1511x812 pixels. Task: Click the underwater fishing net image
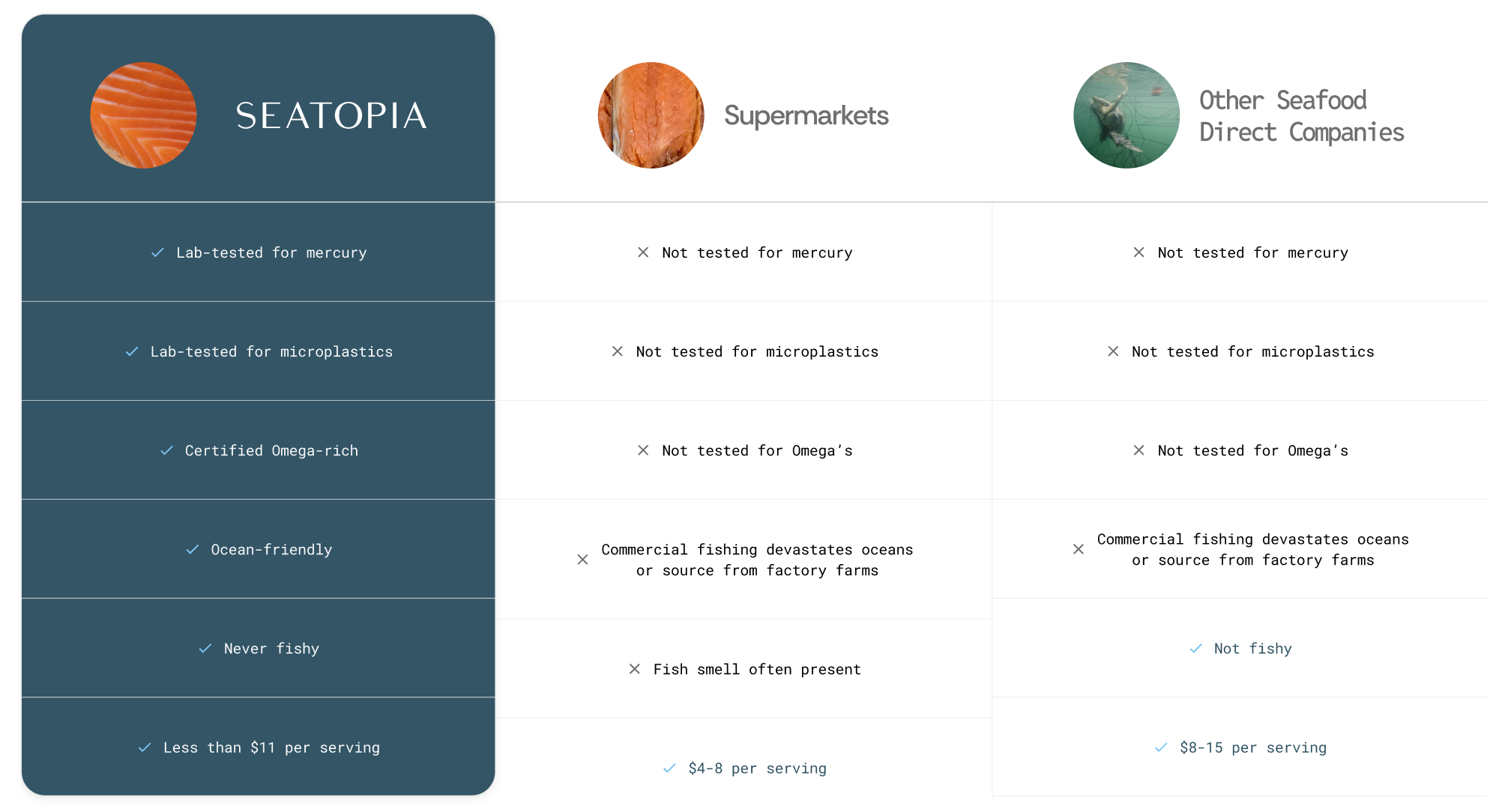(1126, 115)
